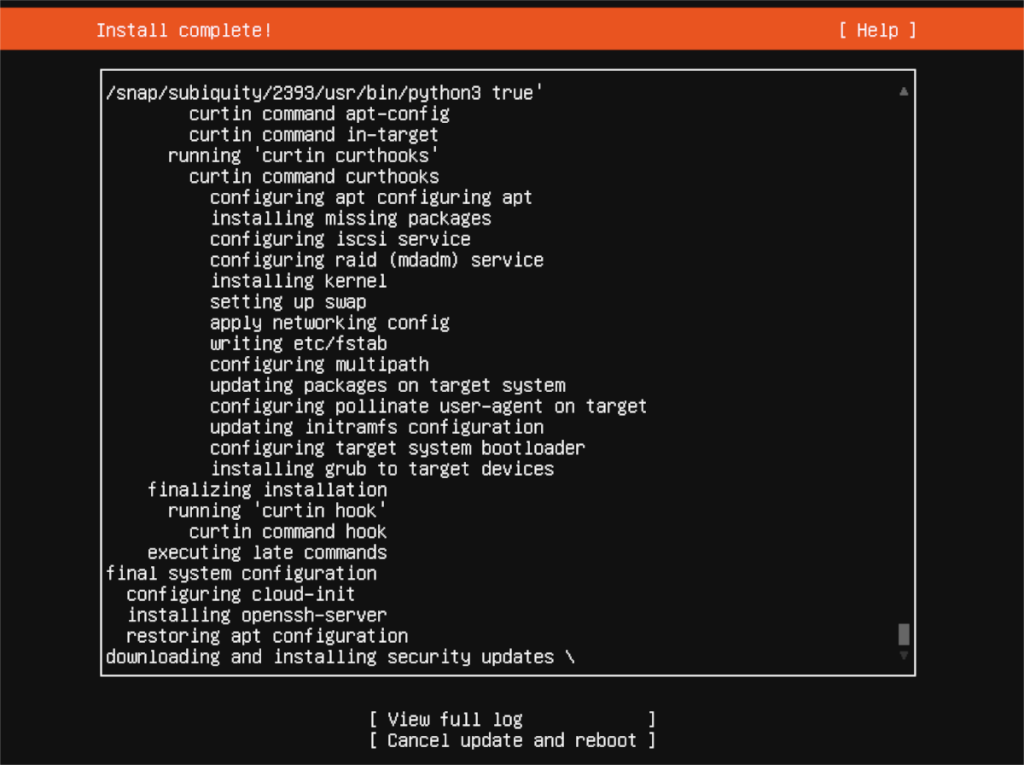Click the 'final system configuration' entry
Screen dimensions: 1024x765
point(241,573)
